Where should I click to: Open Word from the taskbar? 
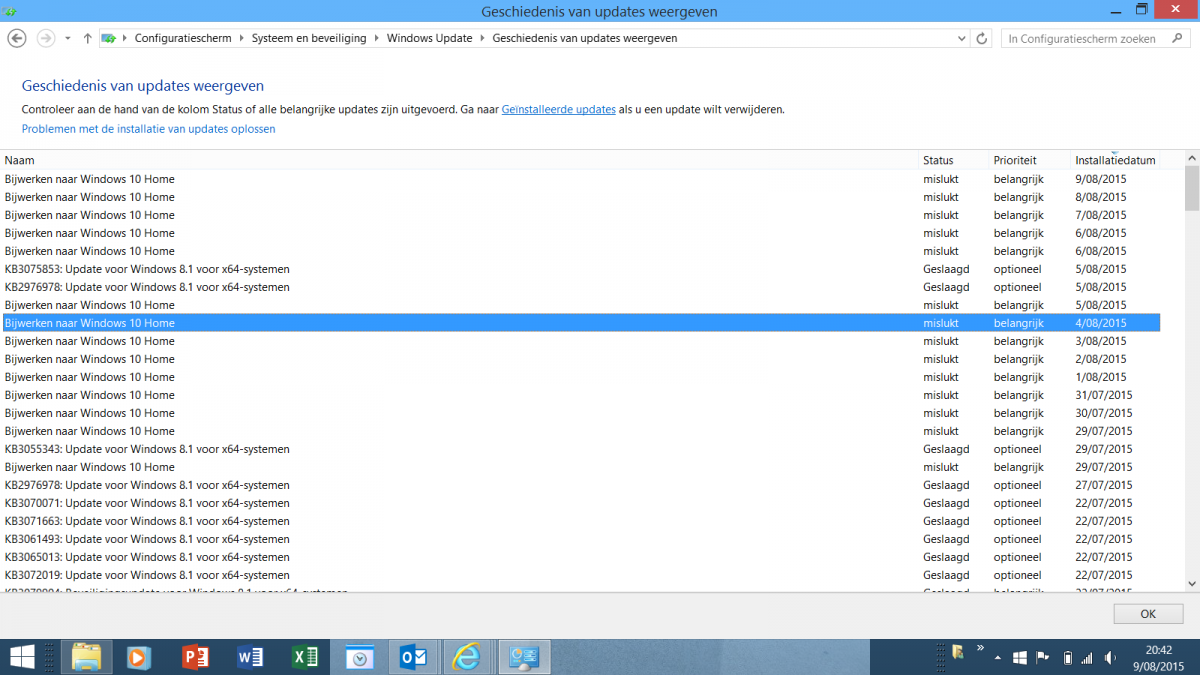[x=249, y=657]
